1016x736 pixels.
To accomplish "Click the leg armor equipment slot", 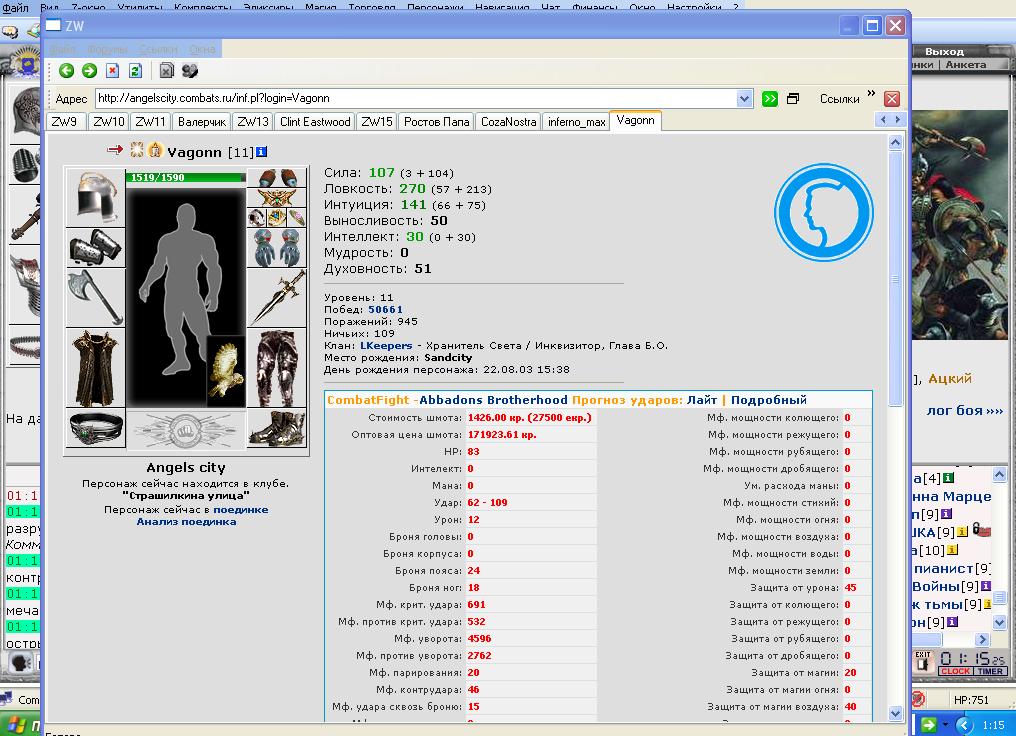I will coord(277,368).
